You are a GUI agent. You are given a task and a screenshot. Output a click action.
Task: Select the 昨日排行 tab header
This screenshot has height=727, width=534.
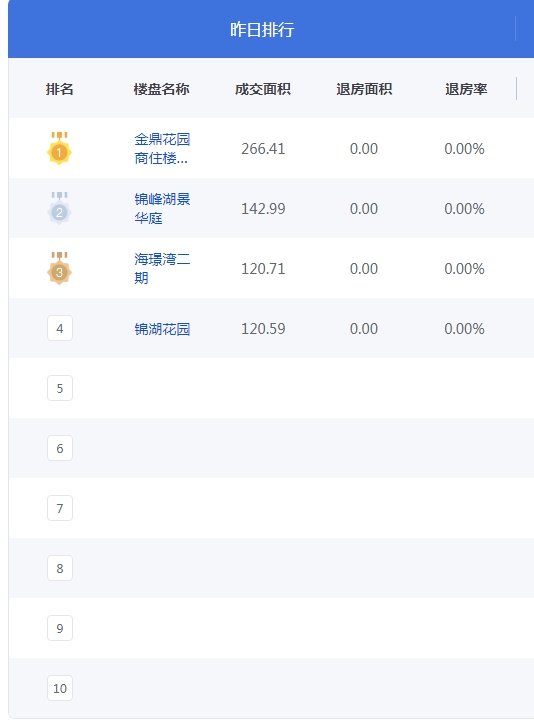(x=262, y=29)
